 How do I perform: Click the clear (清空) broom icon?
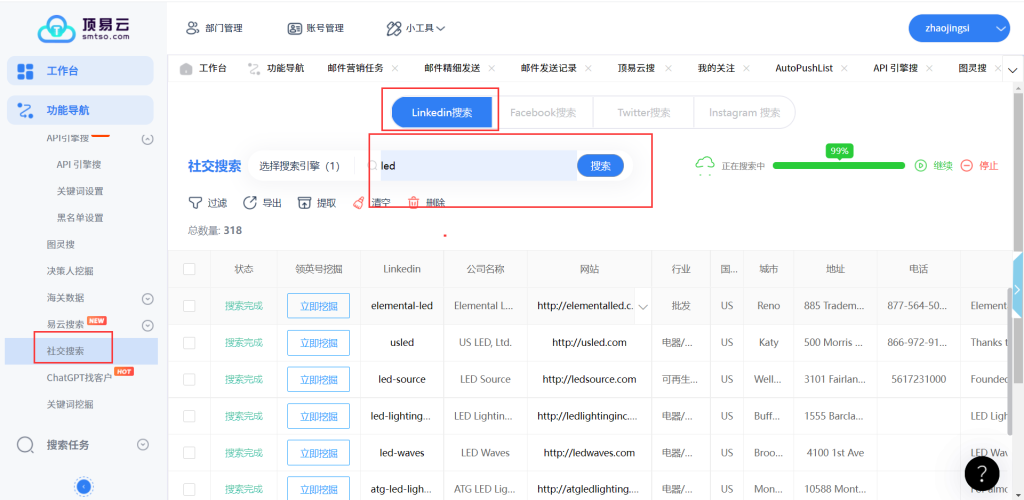click(x=359, y=203)
